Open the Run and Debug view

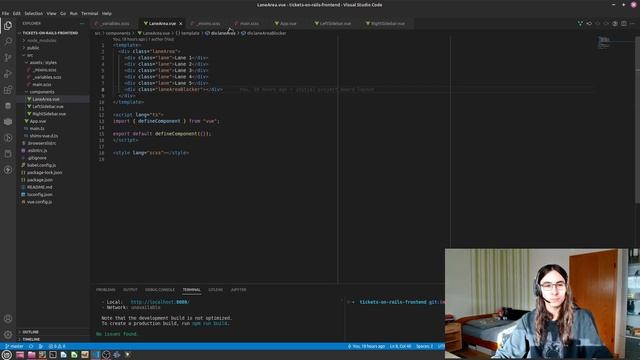[x=8, y=73]
